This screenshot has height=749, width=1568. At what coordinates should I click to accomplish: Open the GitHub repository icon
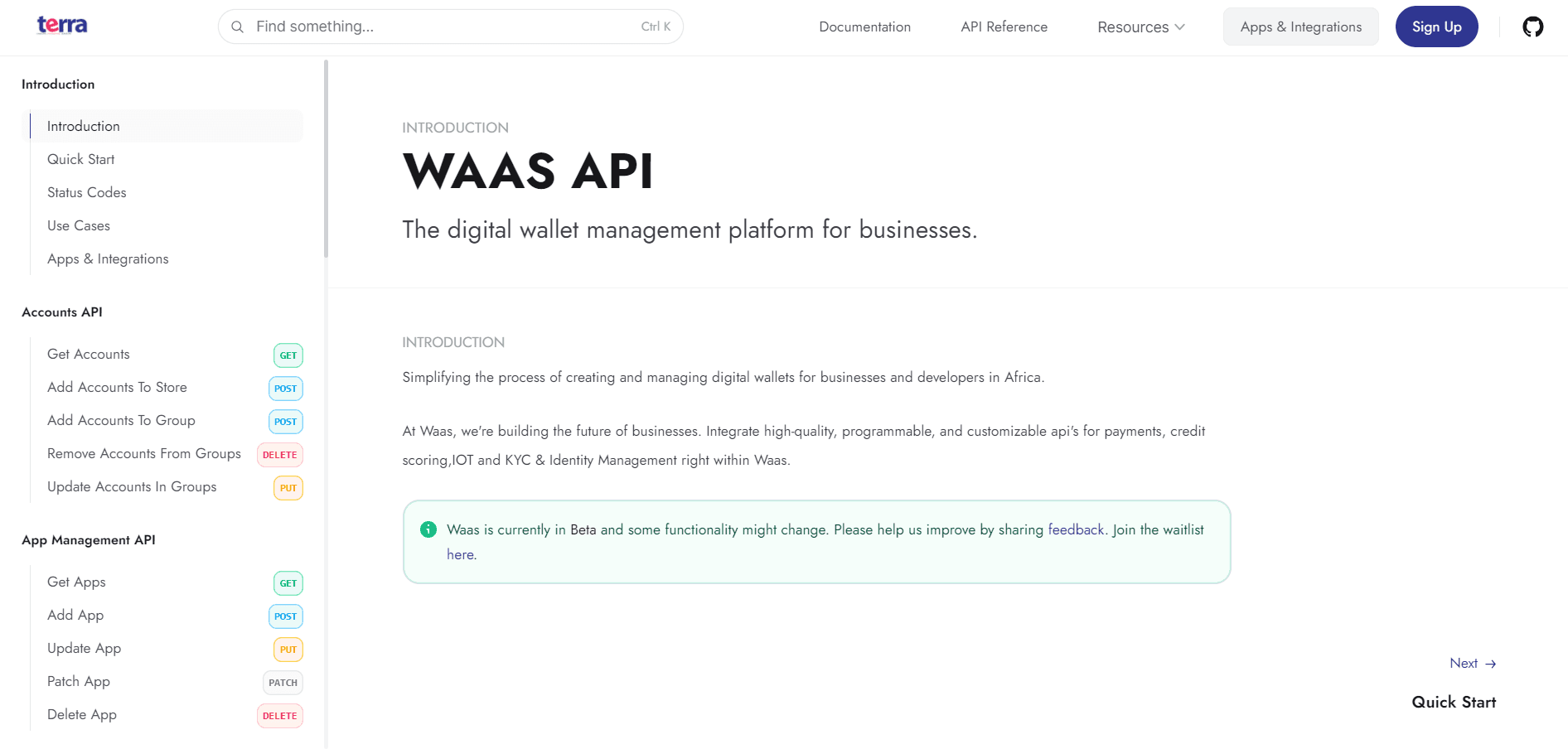pyautogui.click(x=1532, y=27)
